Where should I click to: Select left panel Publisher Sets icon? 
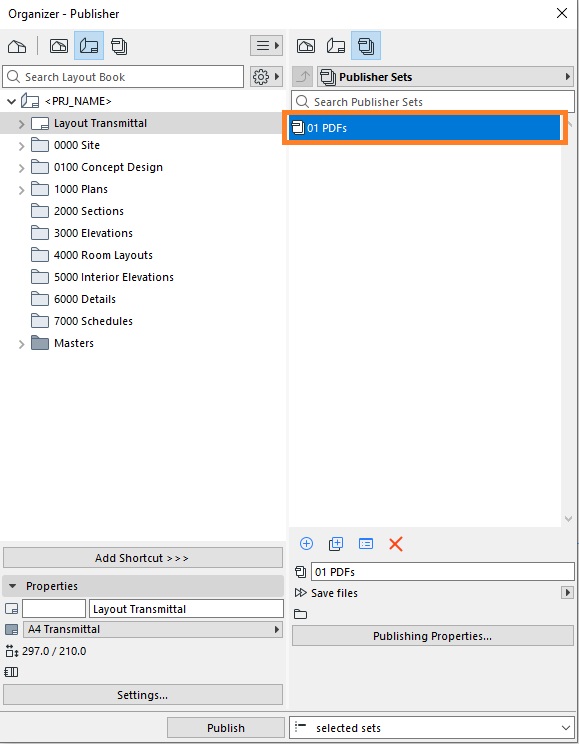tap(119, 46)
